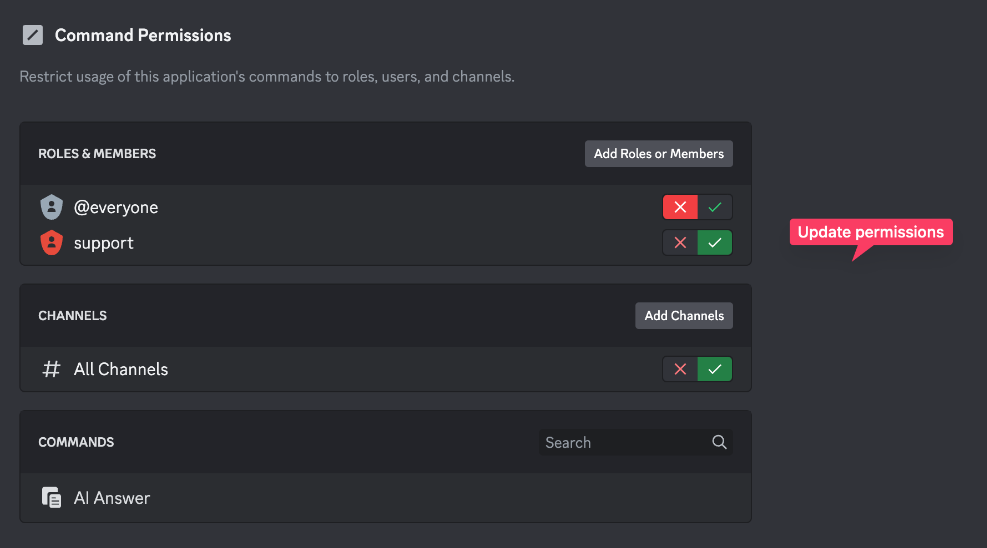Click the All Channels hashtag icon
This screenshot has width=987, height=548.
pyautogui.click(x=51, y=369)
